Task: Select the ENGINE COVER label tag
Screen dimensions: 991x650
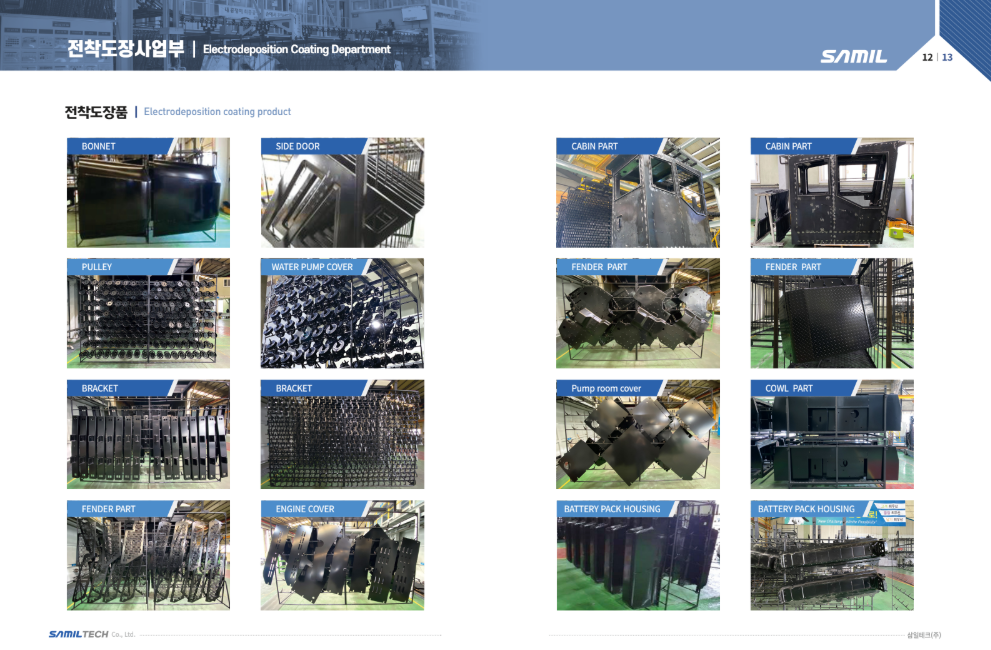Action: point(305,509)
